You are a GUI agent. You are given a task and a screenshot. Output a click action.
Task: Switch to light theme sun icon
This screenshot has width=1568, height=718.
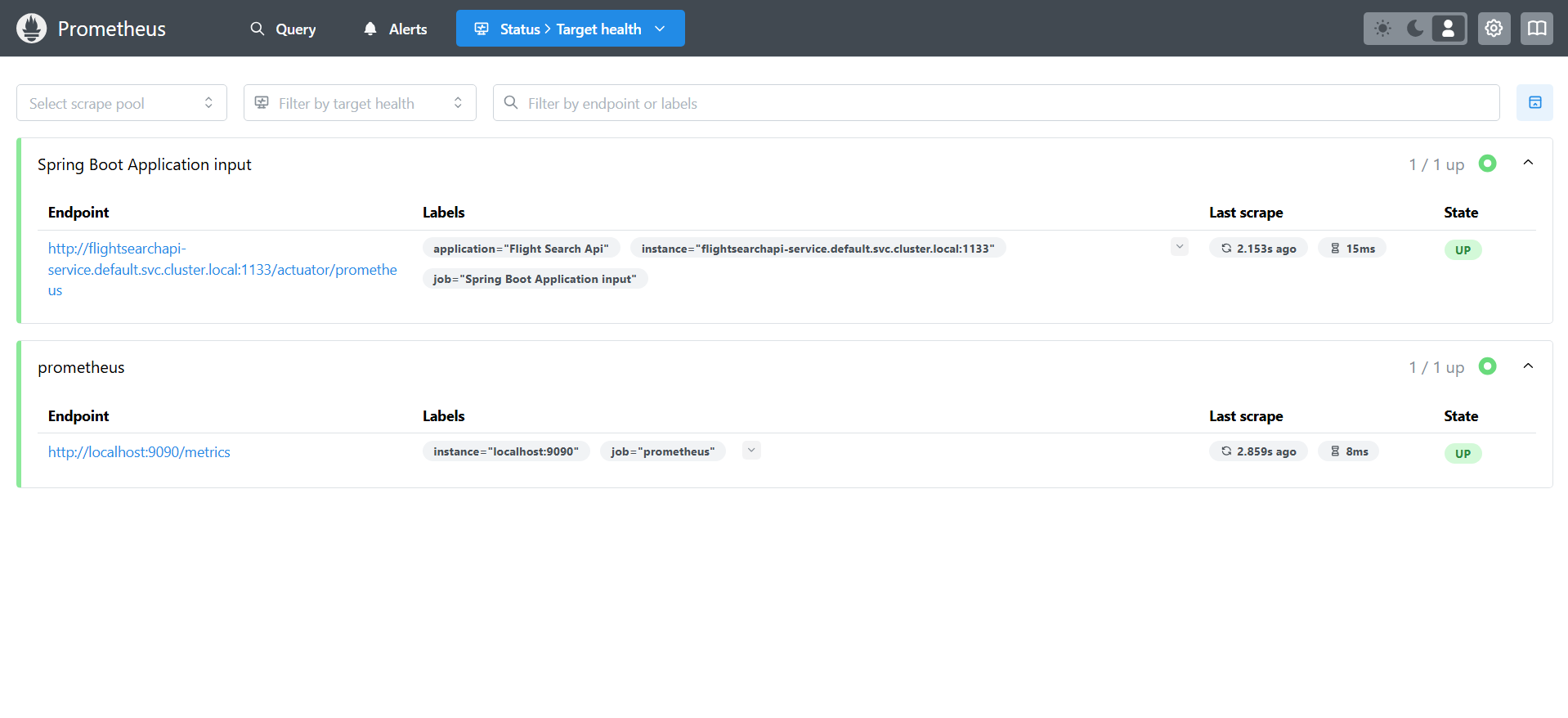[x=1382, y=29]
